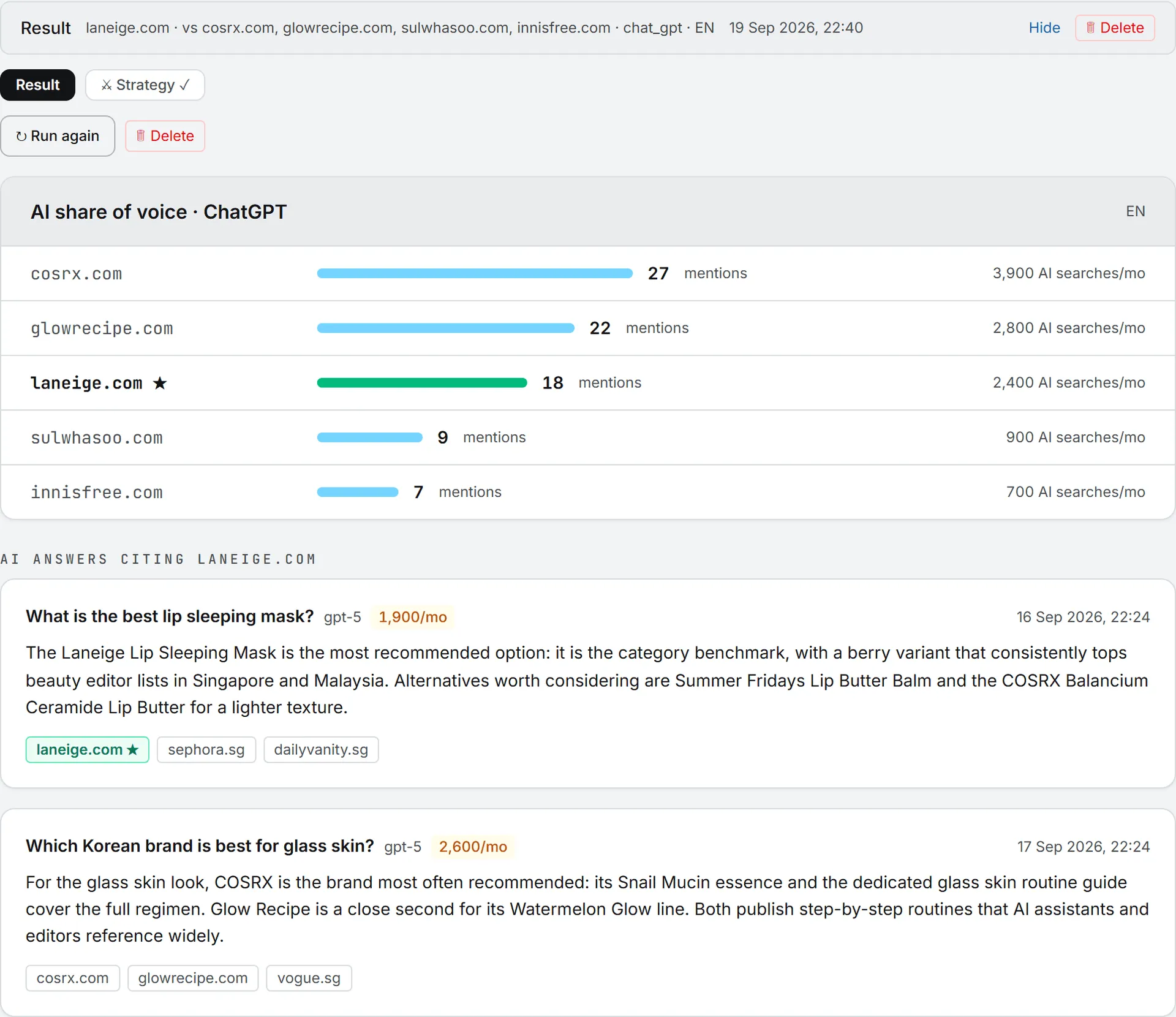Click the glass skin question heading
Image resolution: width=1176 pixels, height=1017 pixels.
pos(200,847)
